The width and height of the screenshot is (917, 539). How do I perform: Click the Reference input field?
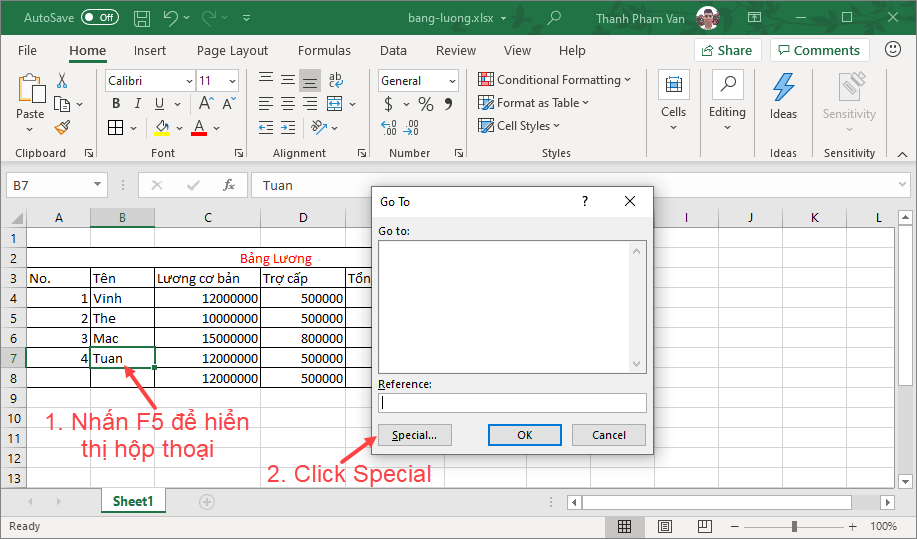[x=512, y=403]
